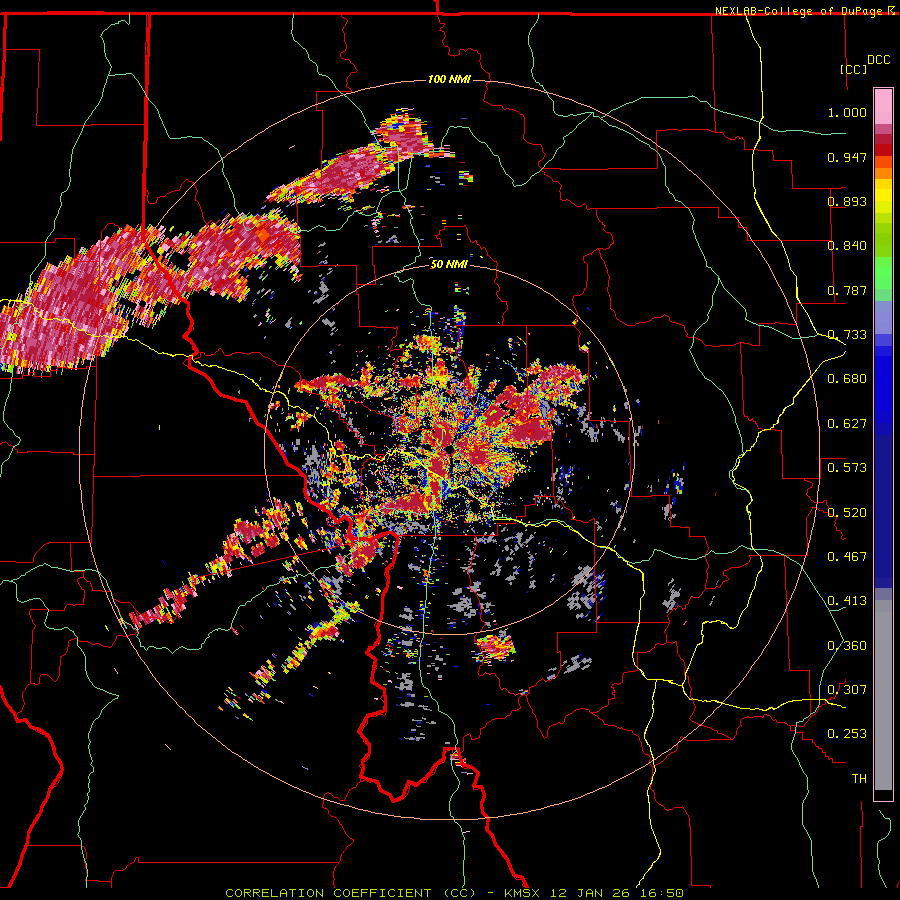Viewport: 900px width, 900px height.
Task: Click the KMSX radar site identifier
Action: tap(522, 893)
